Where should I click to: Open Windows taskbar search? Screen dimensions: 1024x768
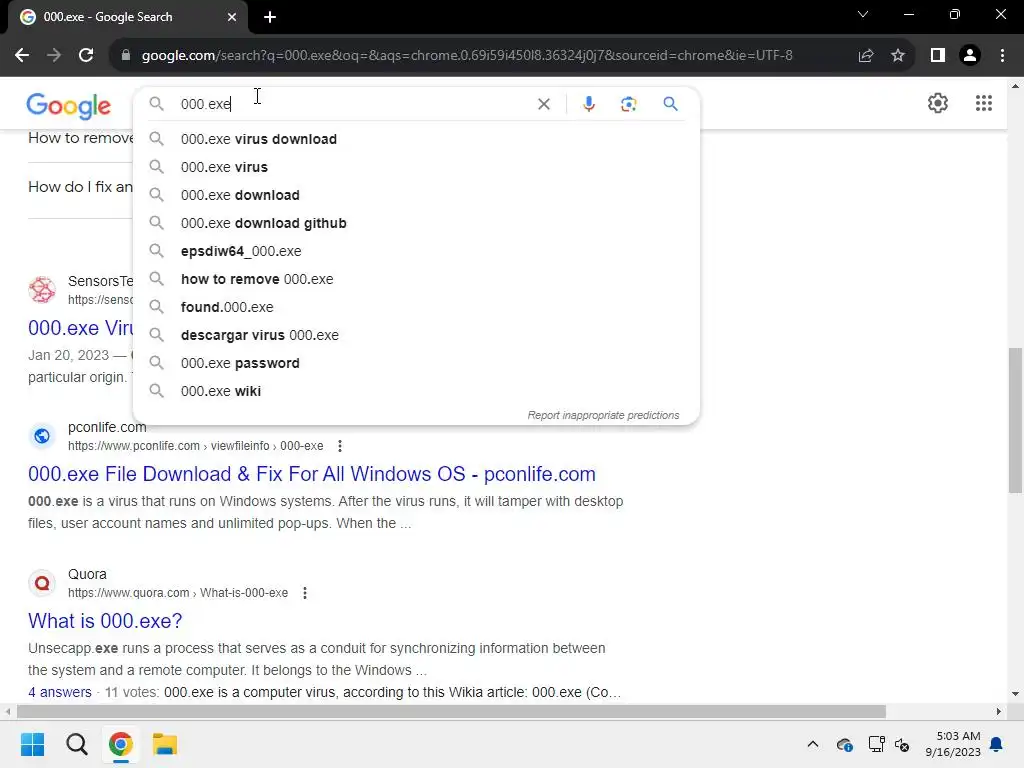click(x=76, y=744)
